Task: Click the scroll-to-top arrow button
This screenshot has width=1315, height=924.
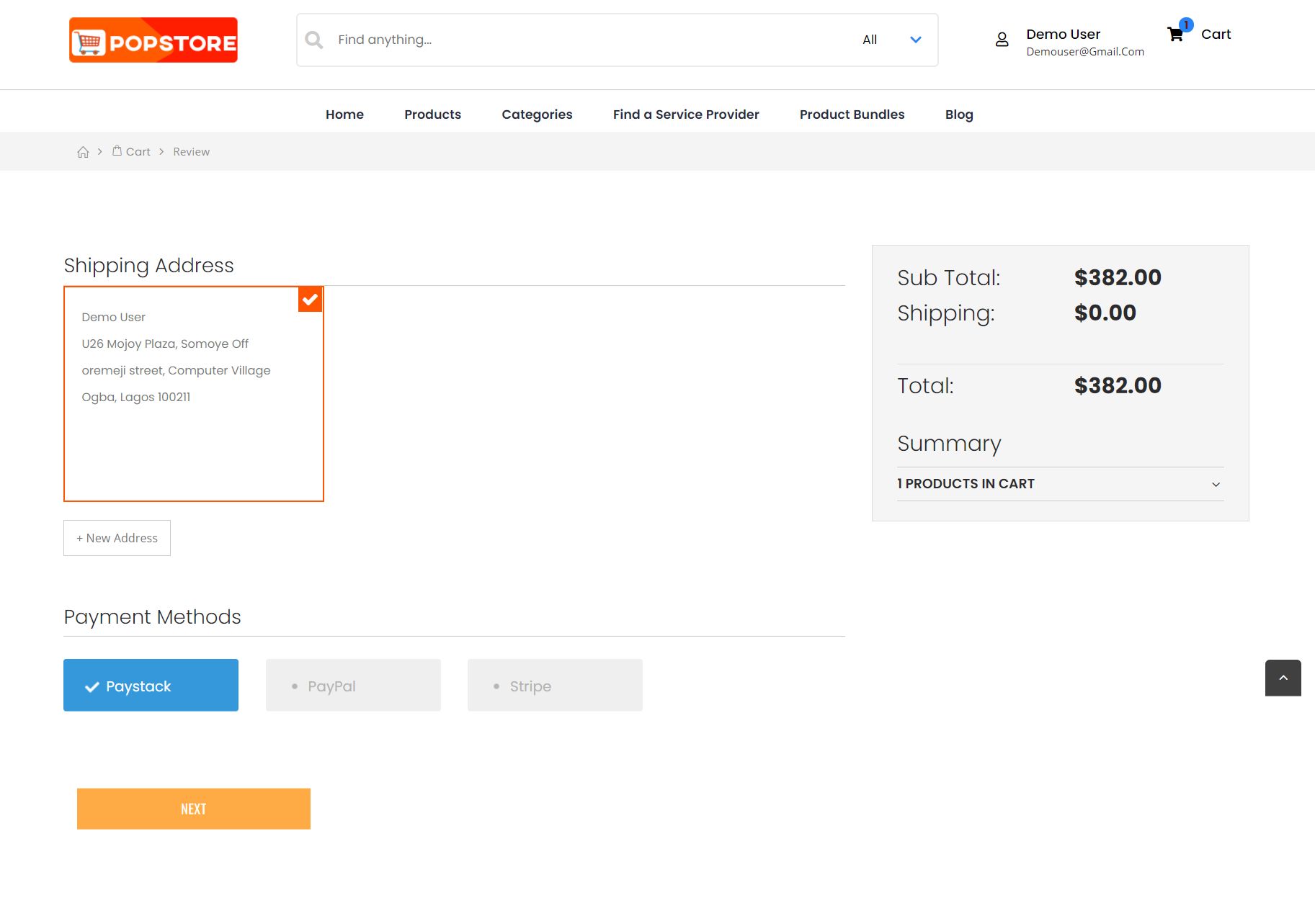Action: (x=1283, y=678)
